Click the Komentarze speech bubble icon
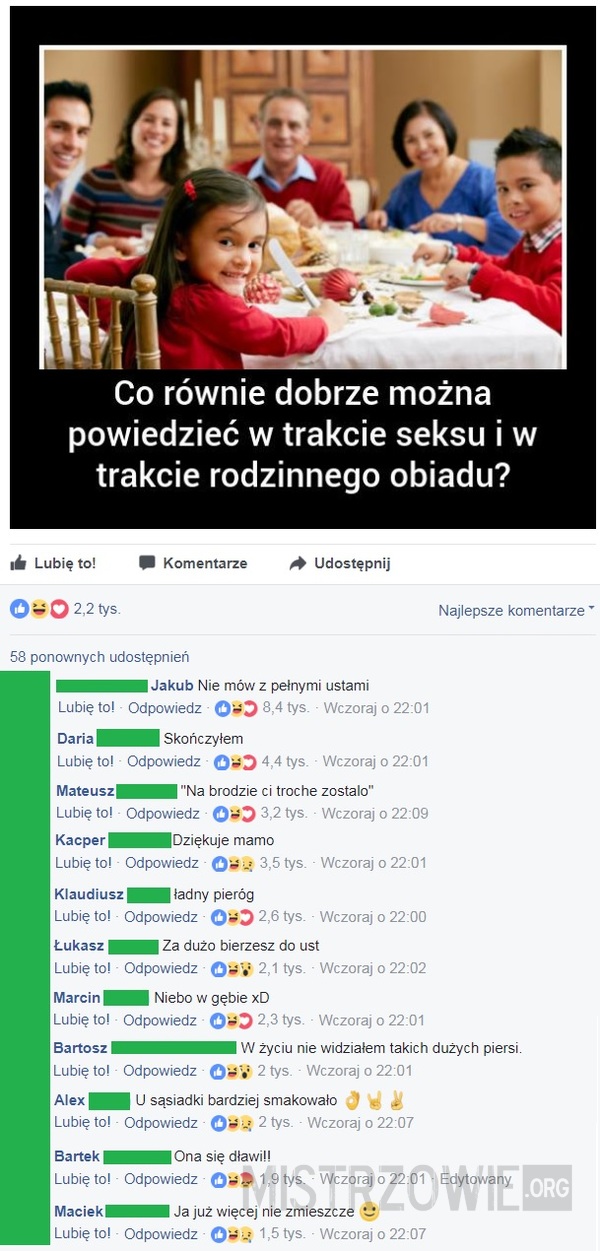This screenshot has height=1251, width=600. pyautogui.click(x=147, y=563)
